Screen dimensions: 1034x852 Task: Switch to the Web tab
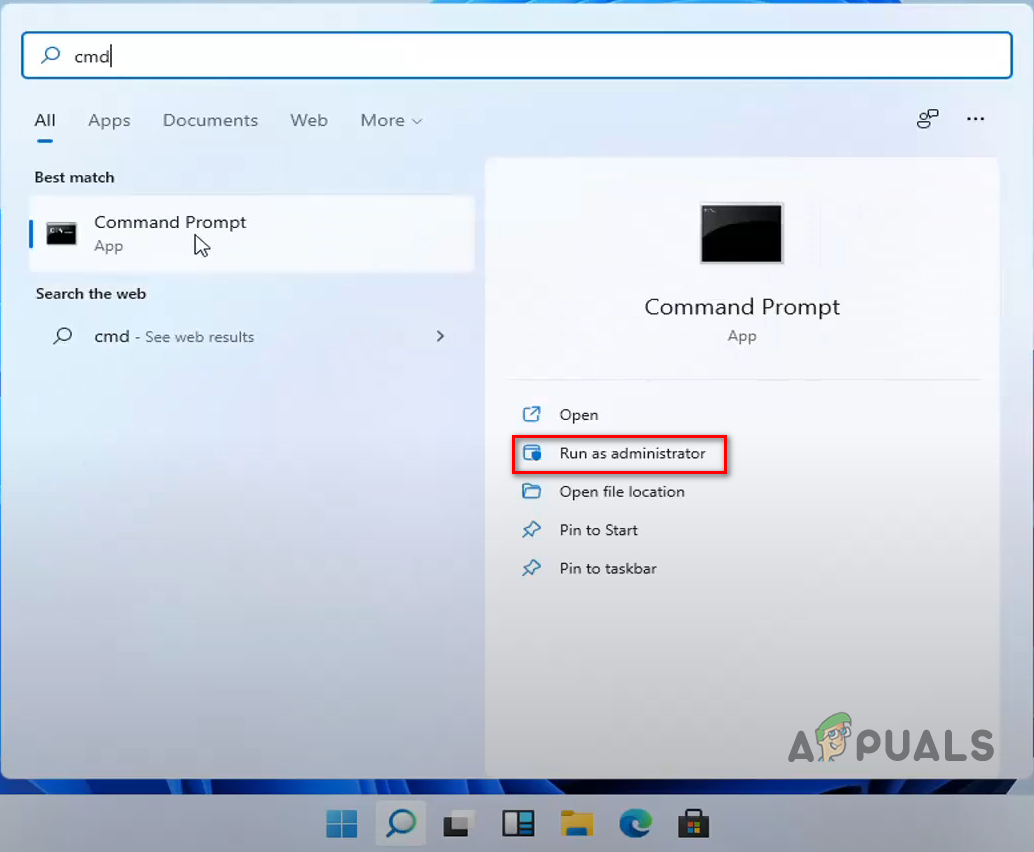click(309, 121)
